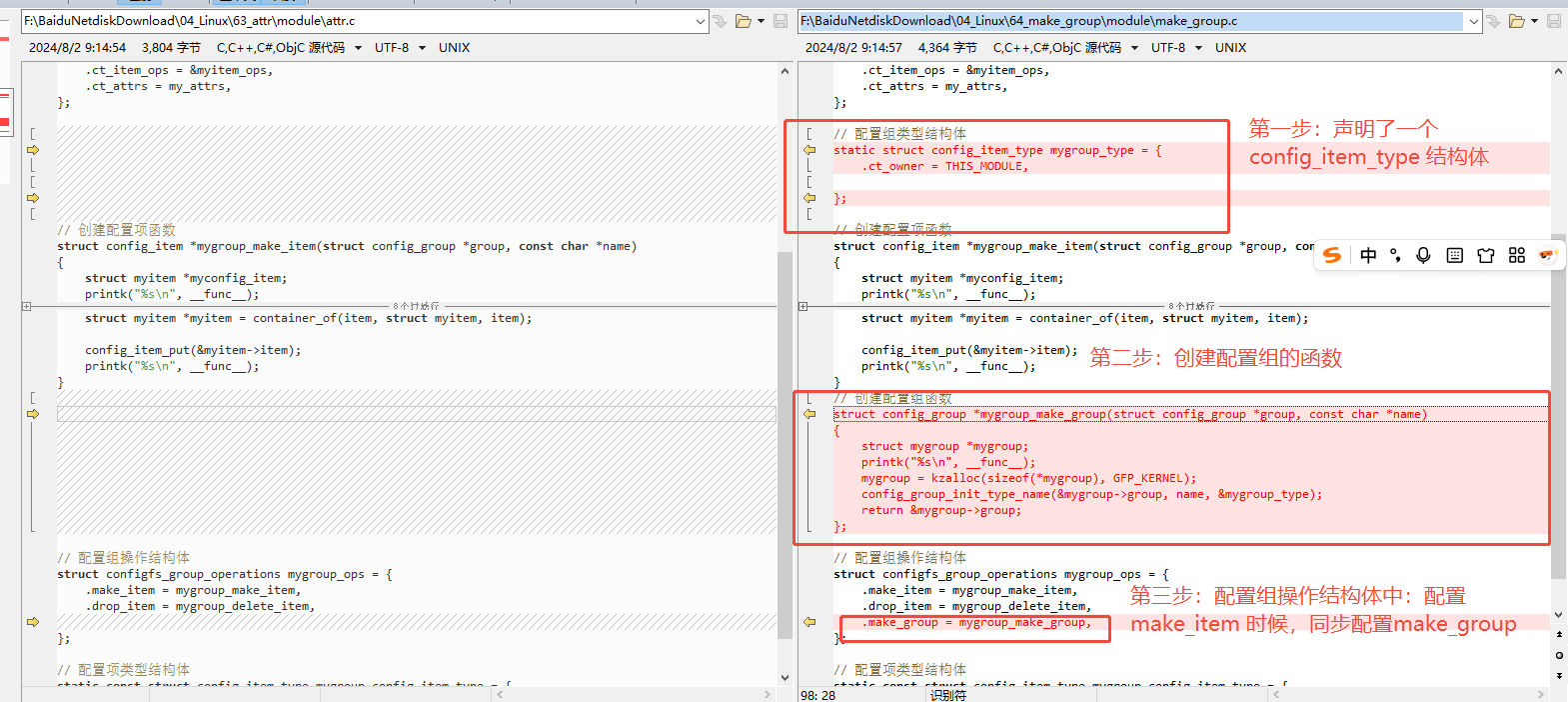The width and height of the screenshot is (1568, 702).
Task: Click Sogou input S logo
Action: point(1332,255)
